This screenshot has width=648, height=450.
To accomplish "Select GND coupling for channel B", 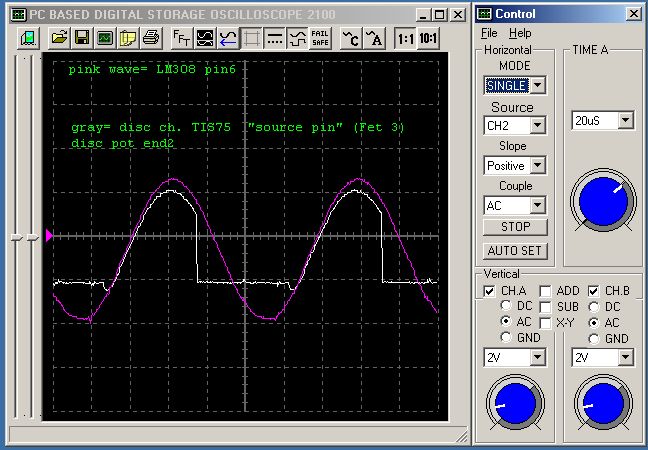I will point(595,339).
